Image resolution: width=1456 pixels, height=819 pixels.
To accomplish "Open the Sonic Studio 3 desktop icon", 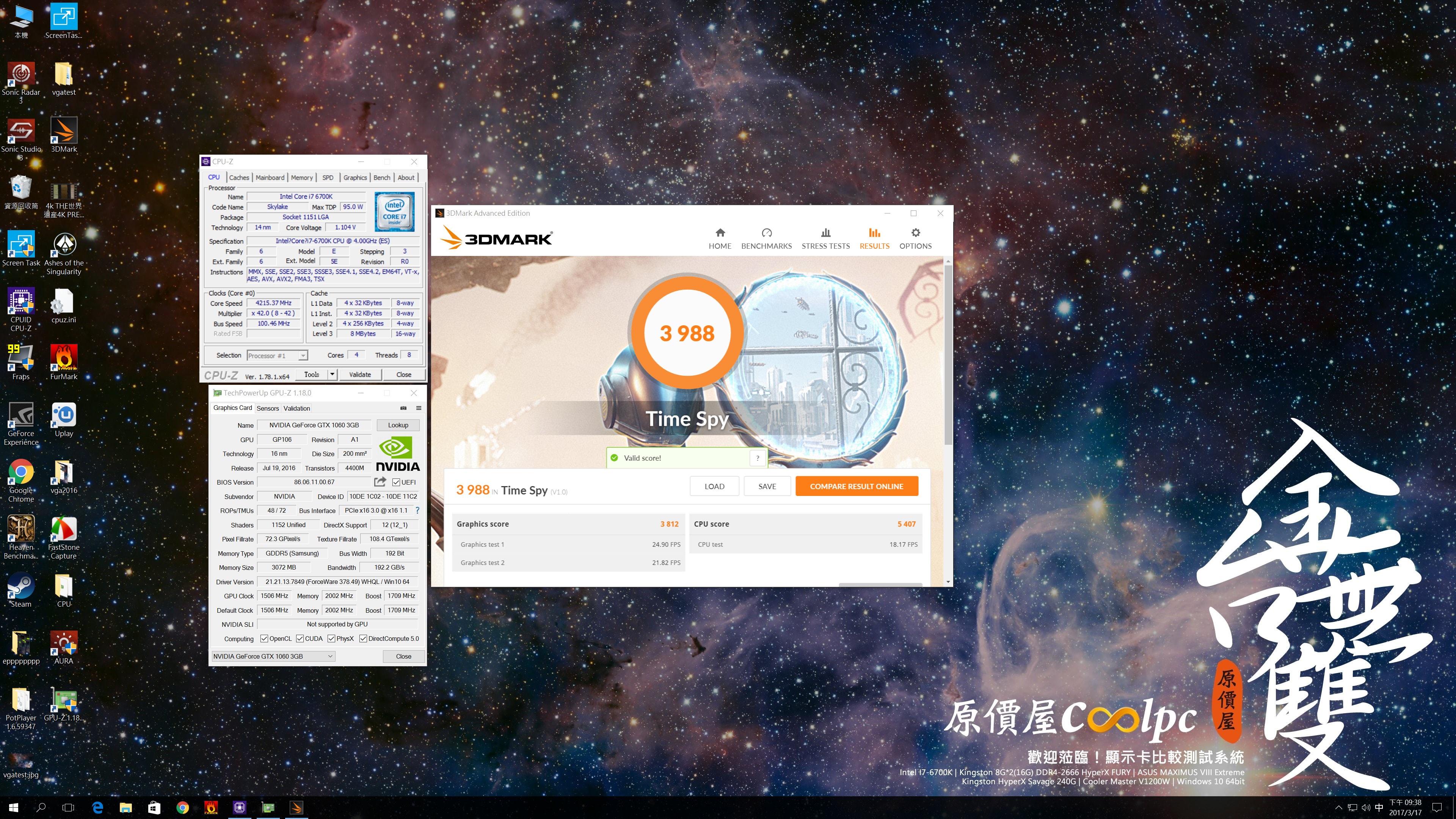I will 21,140.
